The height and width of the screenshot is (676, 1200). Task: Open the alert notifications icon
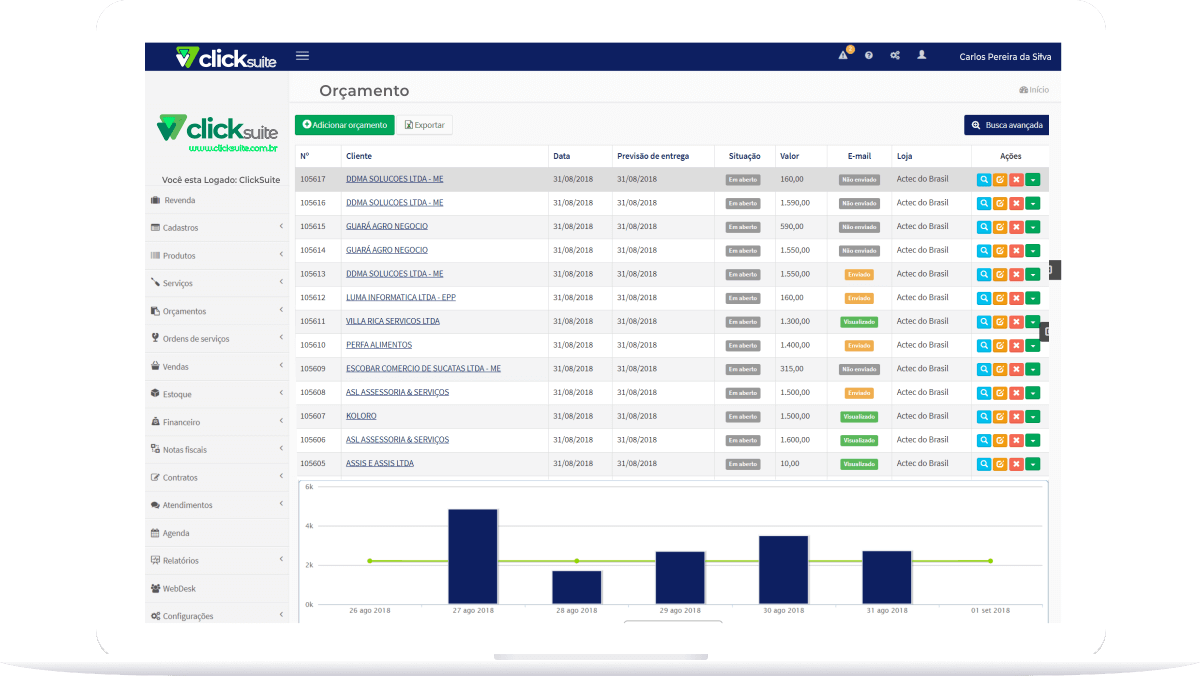pos(844,55)
